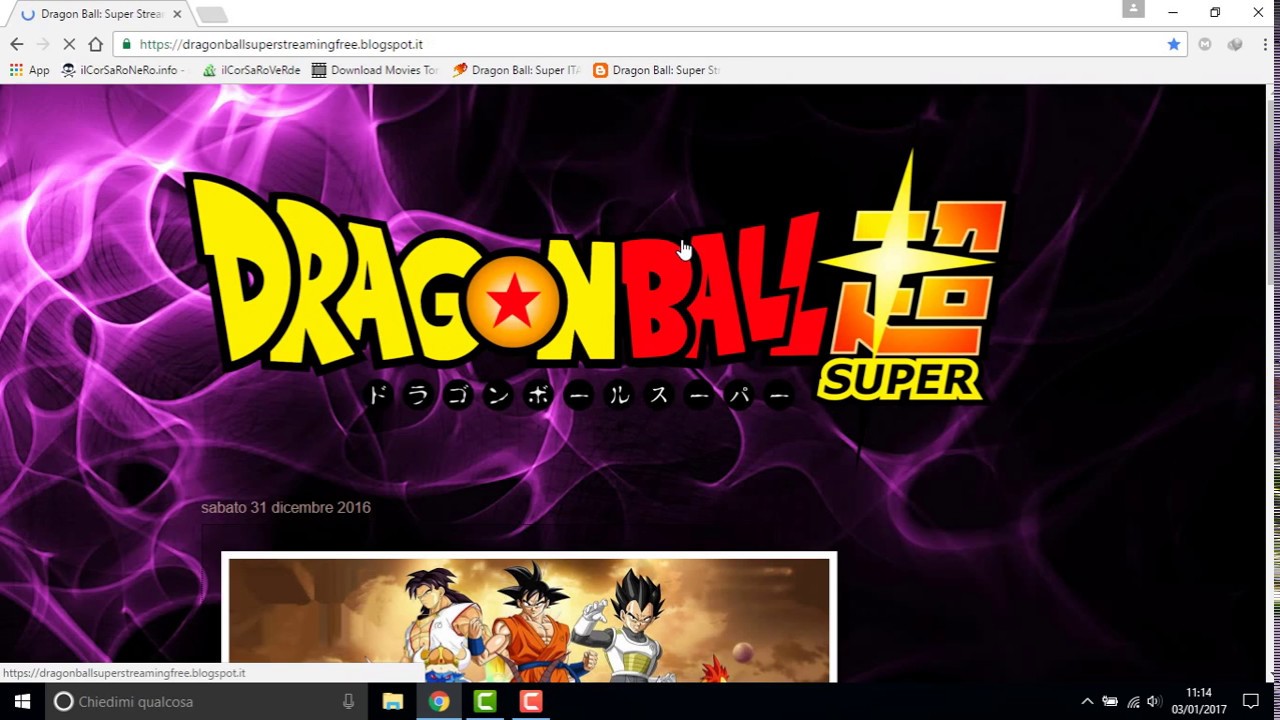Click the battery status tray icon

pos(1110,701)
